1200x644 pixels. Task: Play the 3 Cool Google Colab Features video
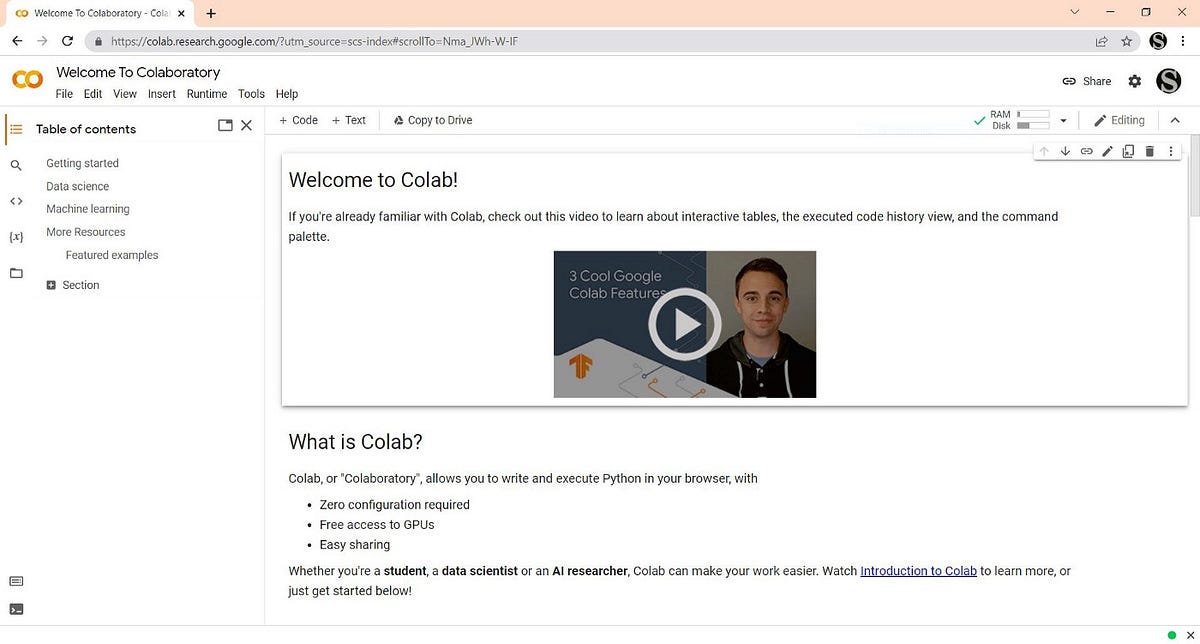[684, 323]
